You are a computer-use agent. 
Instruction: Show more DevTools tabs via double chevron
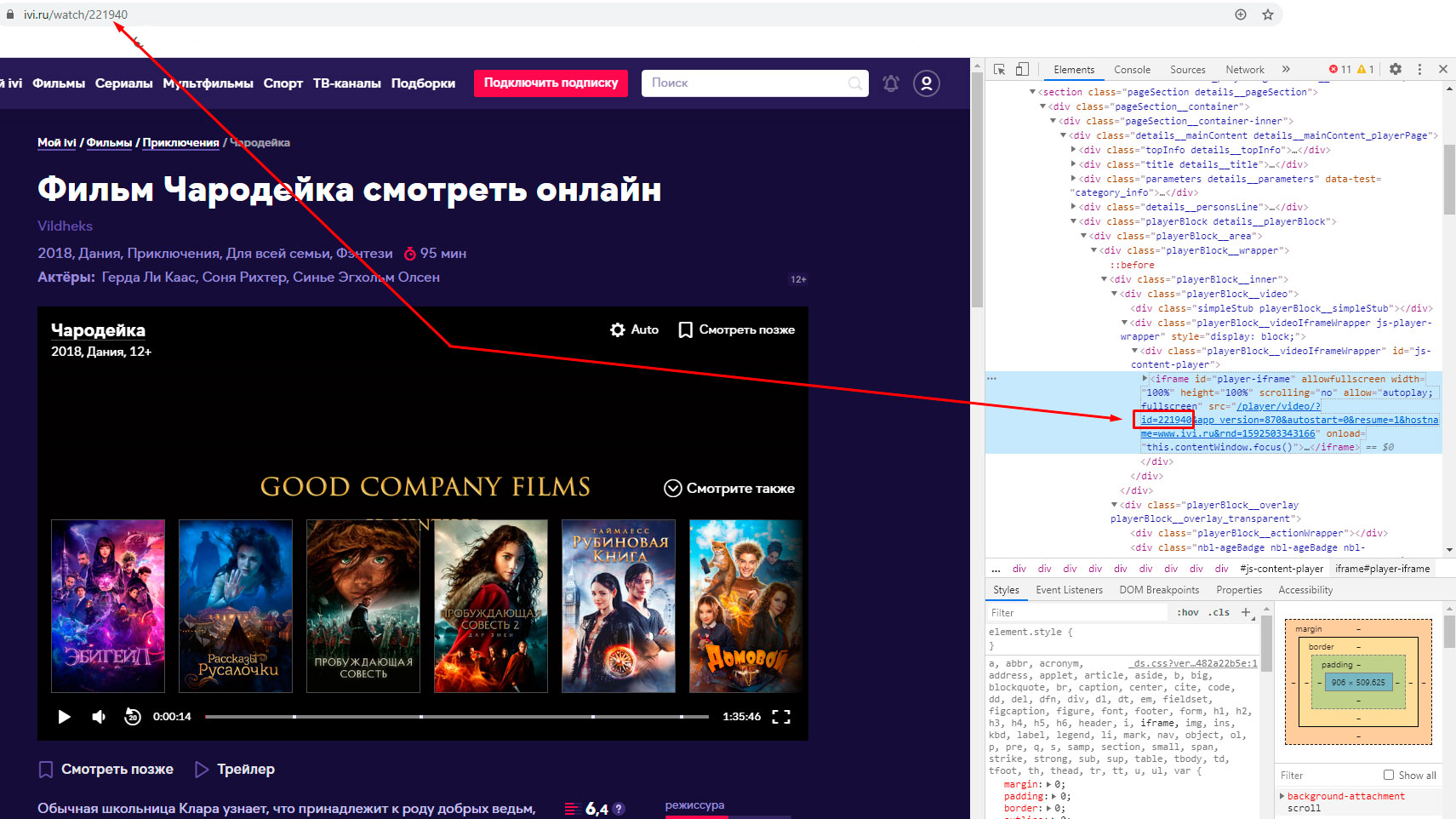tap(1286, 70)
